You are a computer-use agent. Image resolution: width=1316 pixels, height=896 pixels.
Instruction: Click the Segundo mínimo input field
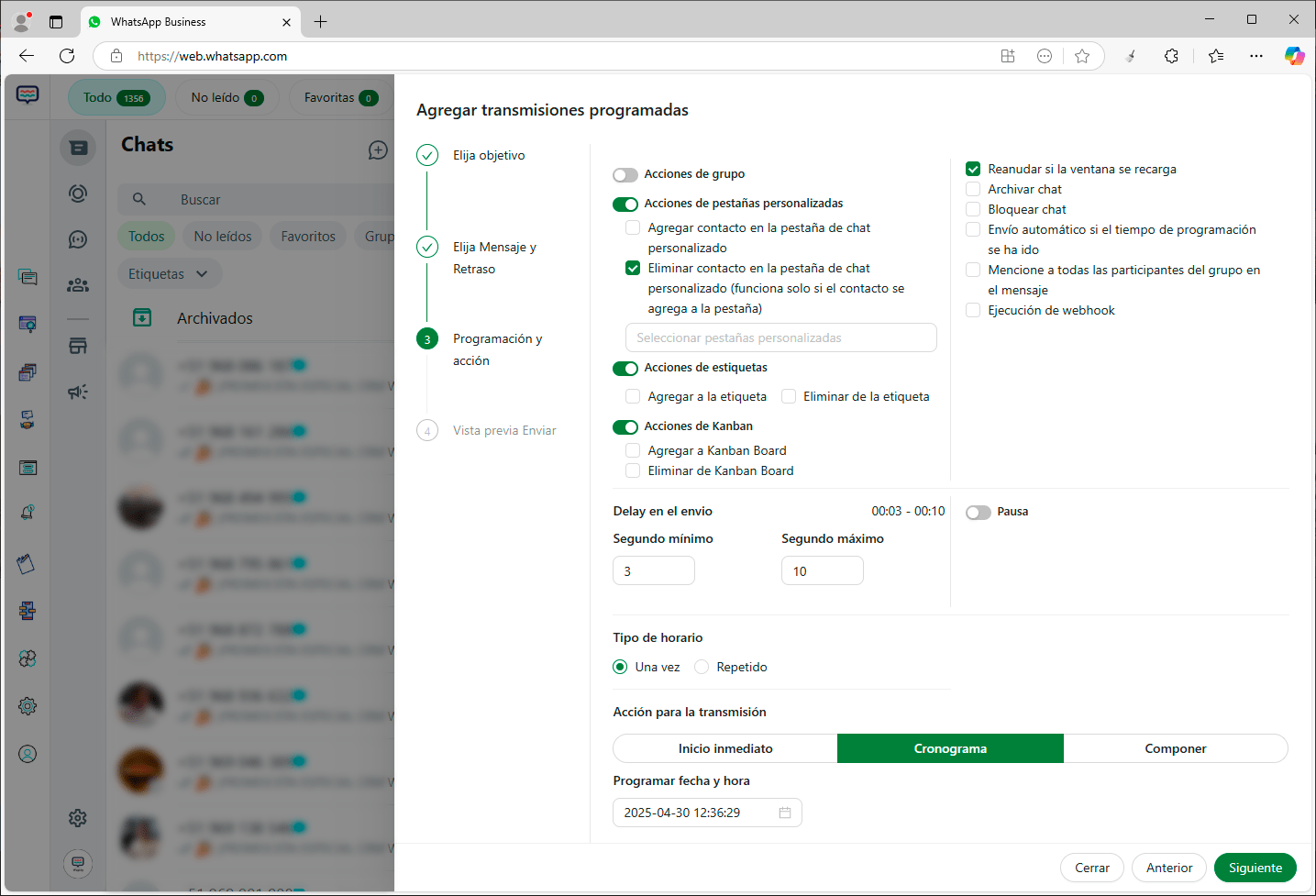tap(653, 570)
